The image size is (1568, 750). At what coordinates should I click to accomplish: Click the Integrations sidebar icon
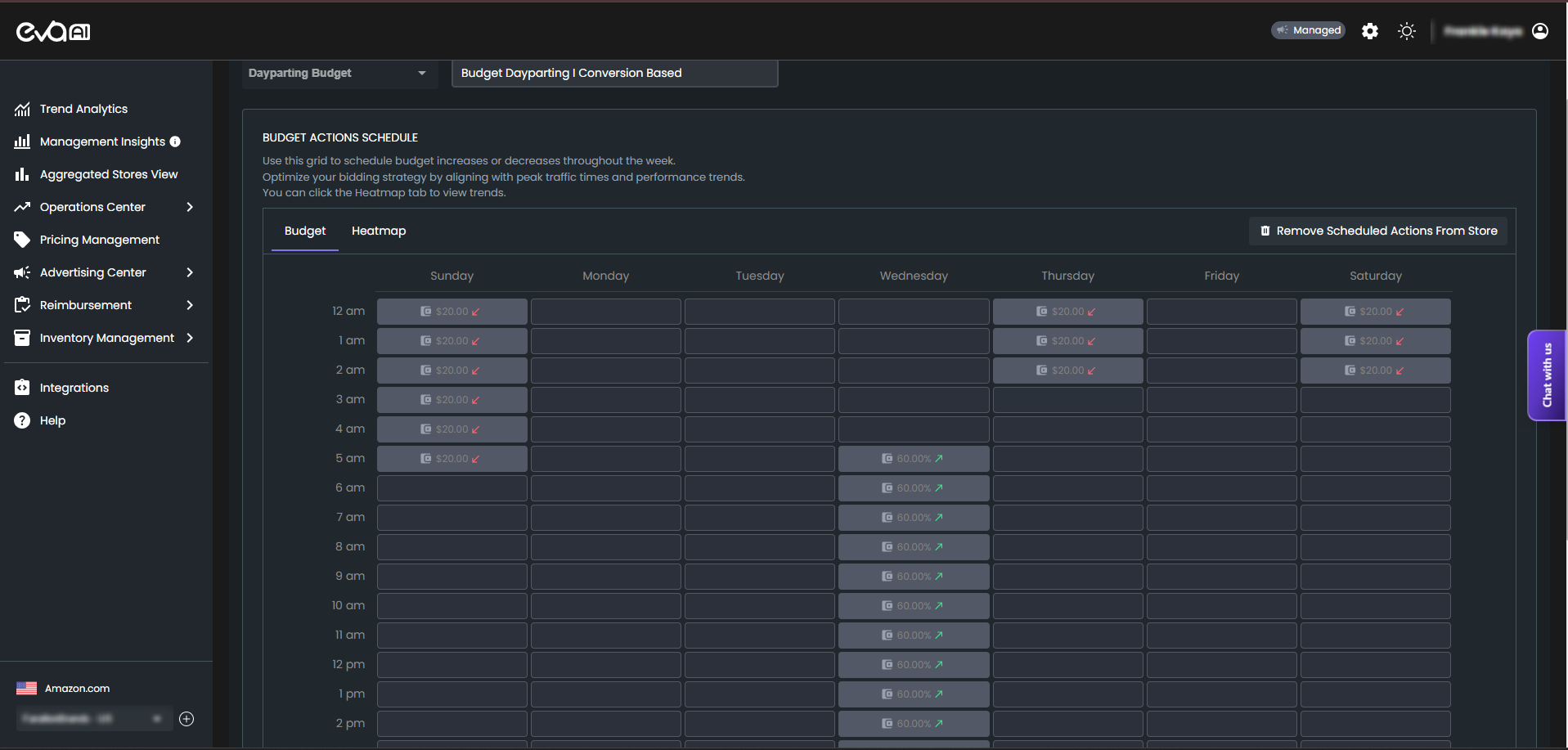pos(22,388)
